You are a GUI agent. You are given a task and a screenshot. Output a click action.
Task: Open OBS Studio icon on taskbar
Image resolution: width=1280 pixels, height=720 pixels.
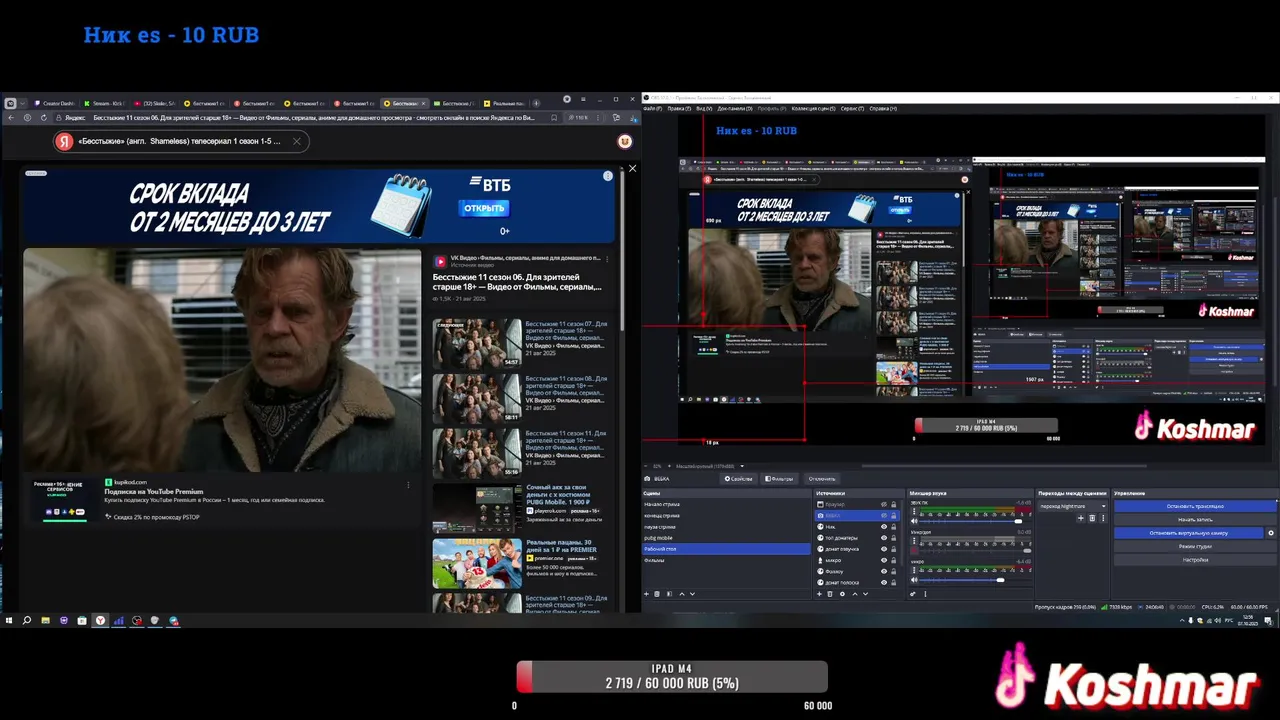(137, 620)
